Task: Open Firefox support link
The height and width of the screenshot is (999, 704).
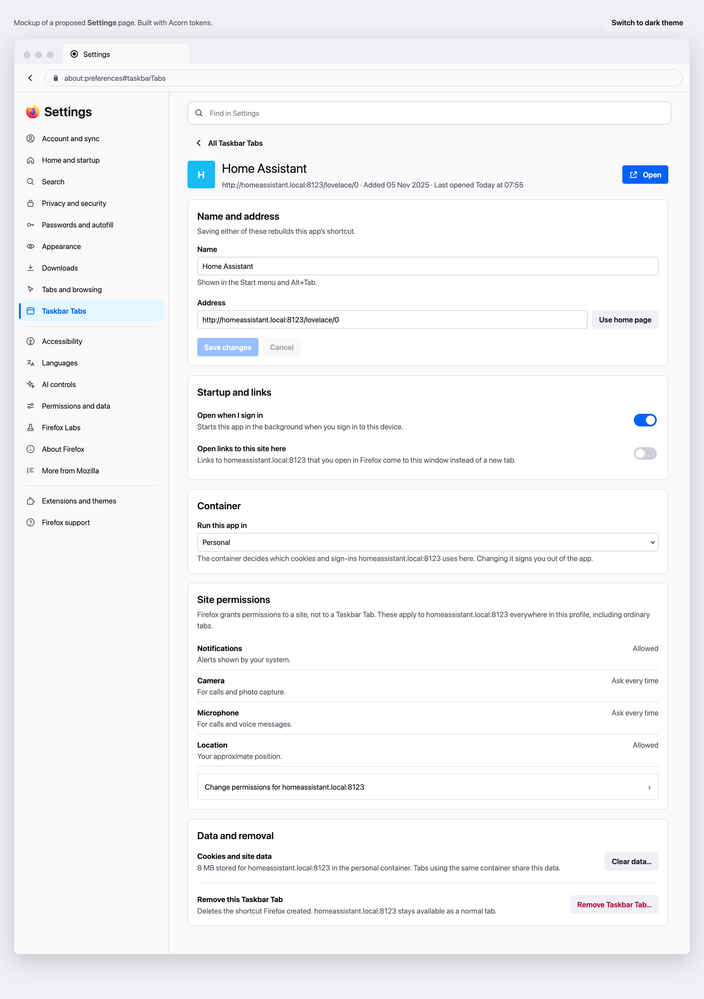Action: [x=91, y=522]
